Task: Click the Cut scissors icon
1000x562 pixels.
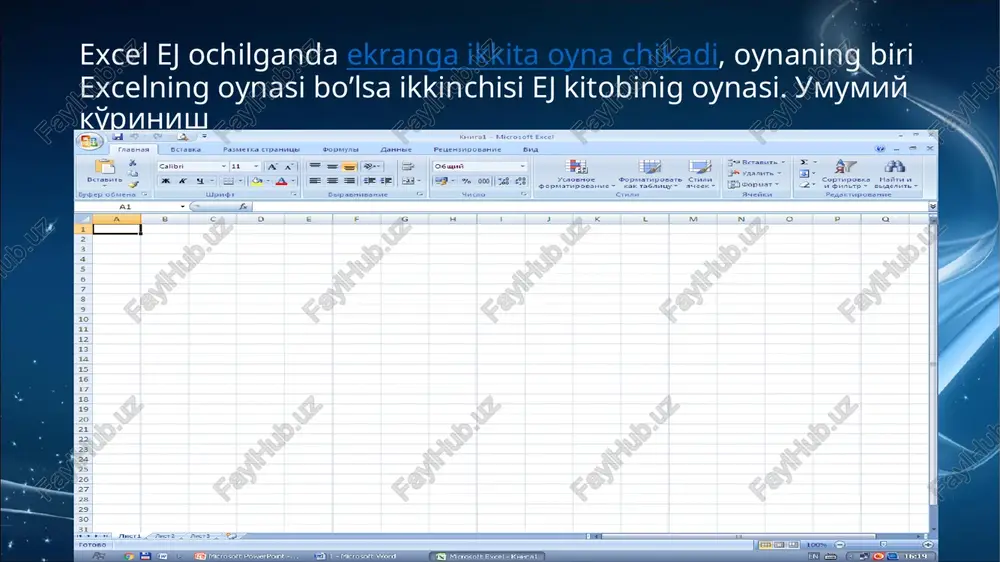Action: coord(133,163)
